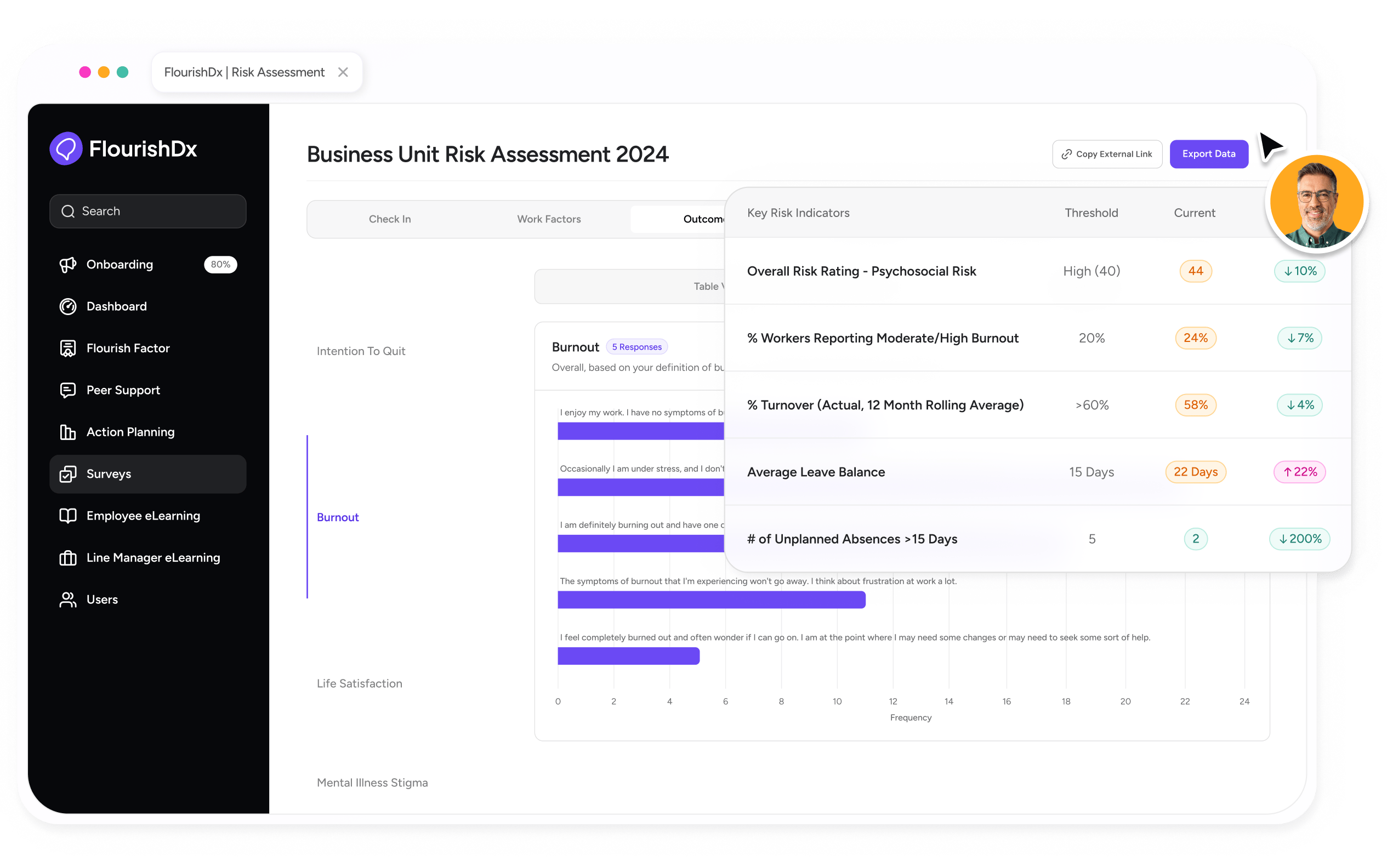This screenshot has height=868, width=1387.
Task: Click the Peer Support chat icon
Action: click(x=68, y=390)
